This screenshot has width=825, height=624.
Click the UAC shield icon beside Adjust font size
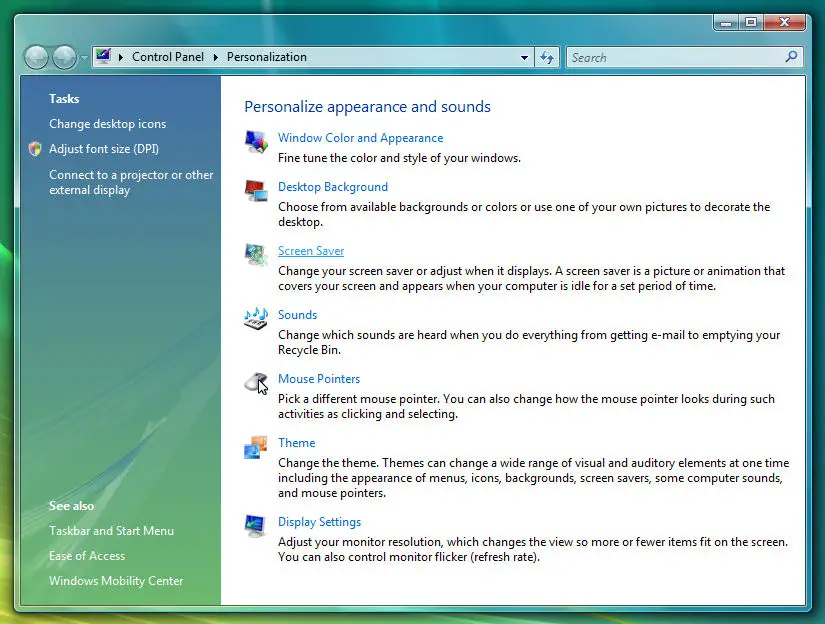[x=35, y=149]
